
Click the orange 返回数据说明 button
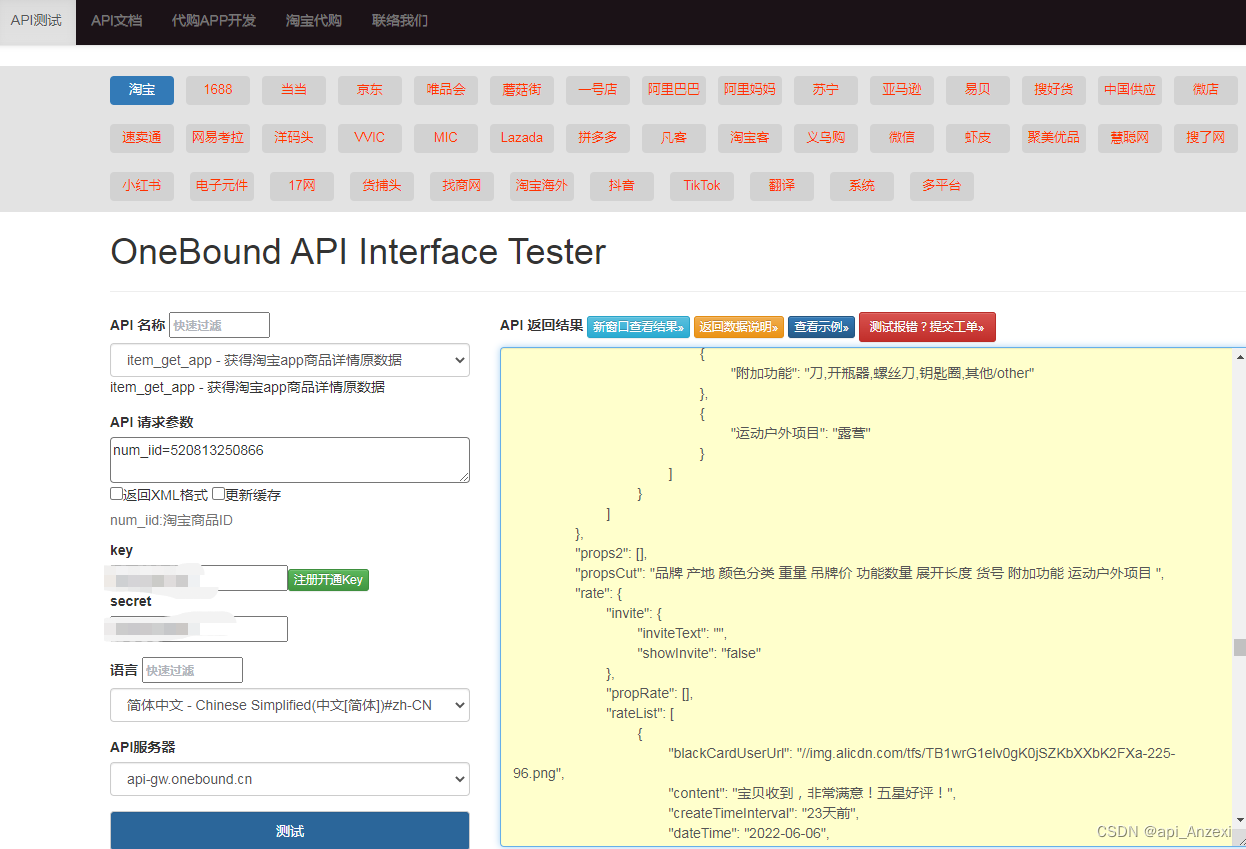[739, 327]
